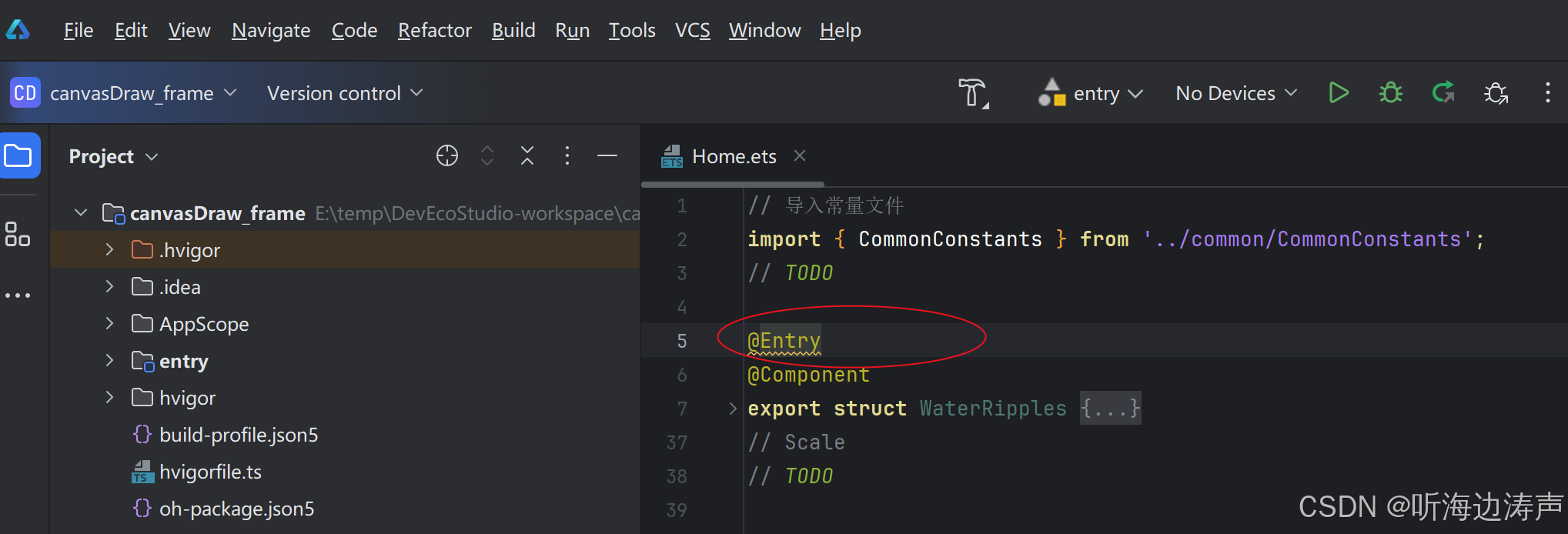
Task: Open the Navigate menu
Action: pyautogui.click(x=271, y=31)
